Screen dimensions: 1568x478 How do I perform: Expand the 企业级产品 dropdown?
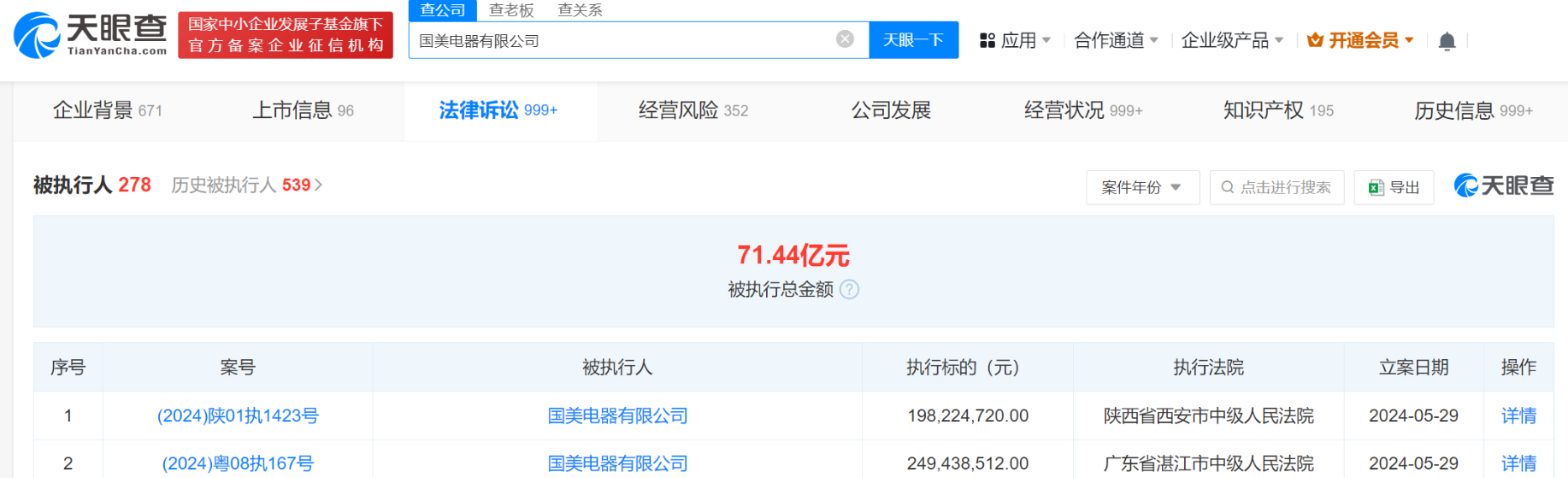coord(1231,40)
